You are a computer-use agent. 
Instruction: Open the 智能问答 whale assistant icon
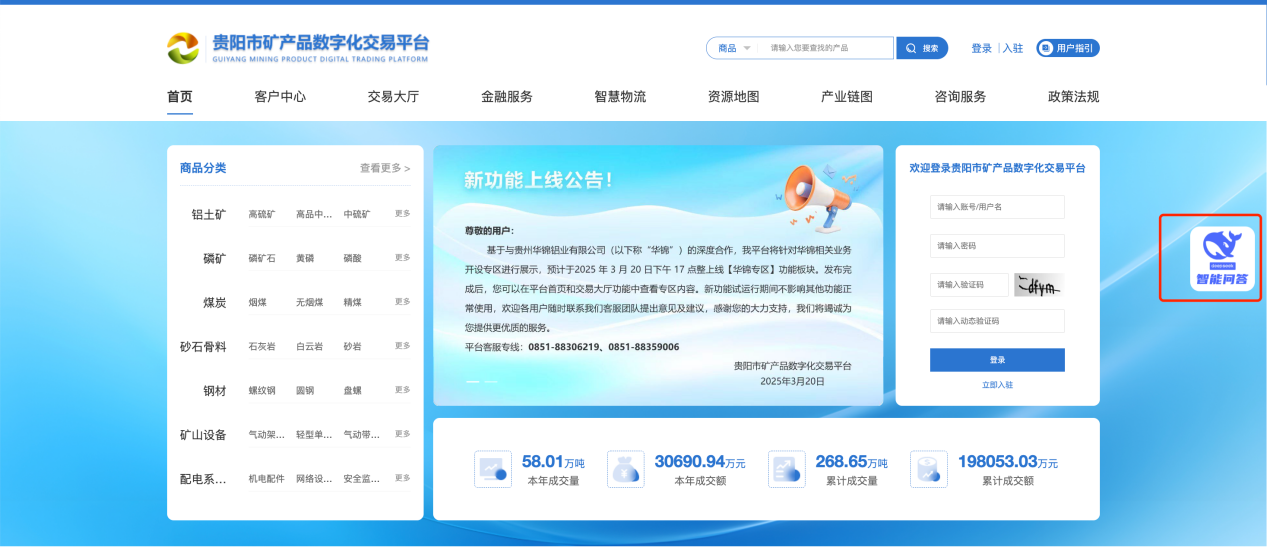coord(1223,258)
